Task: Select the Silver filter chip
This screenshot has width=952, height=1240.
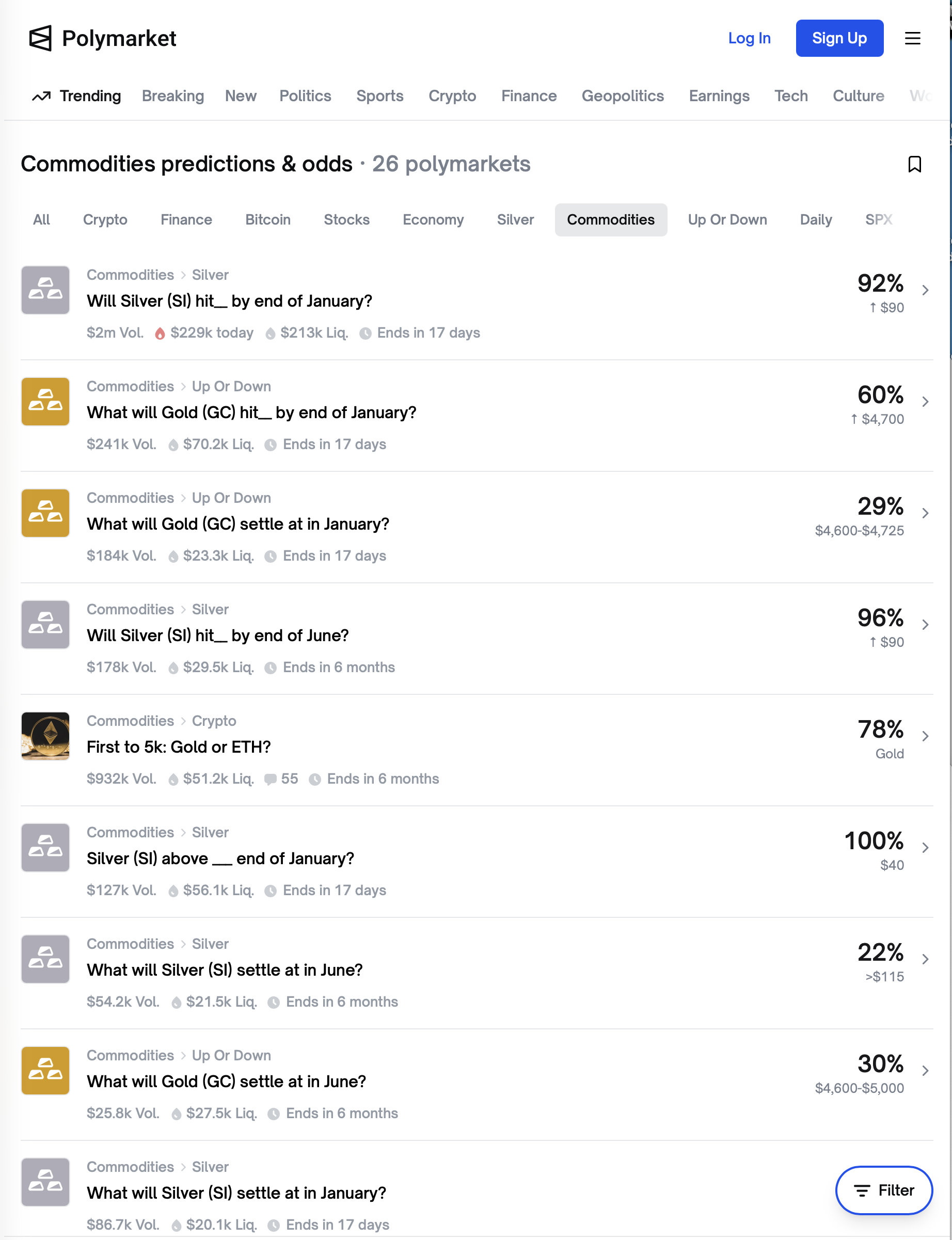Action: tap(515, 220)
